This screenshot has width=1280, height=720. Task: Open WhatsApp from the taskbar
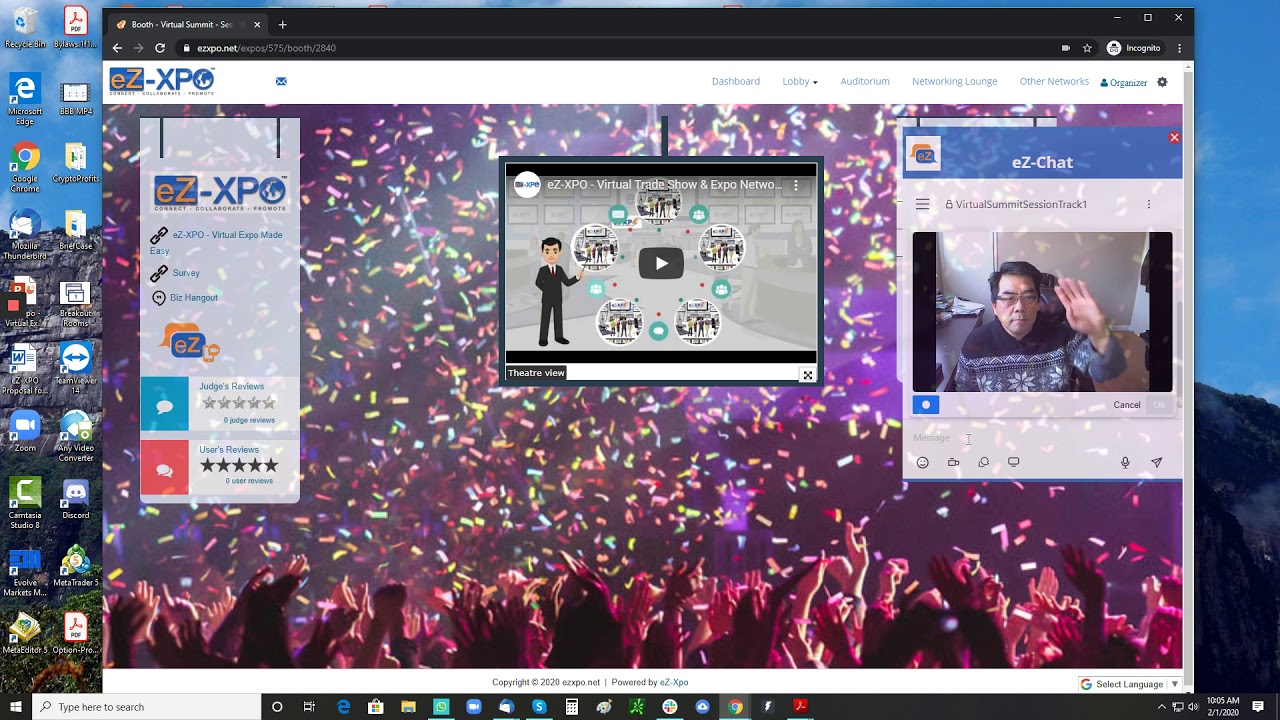441,707
